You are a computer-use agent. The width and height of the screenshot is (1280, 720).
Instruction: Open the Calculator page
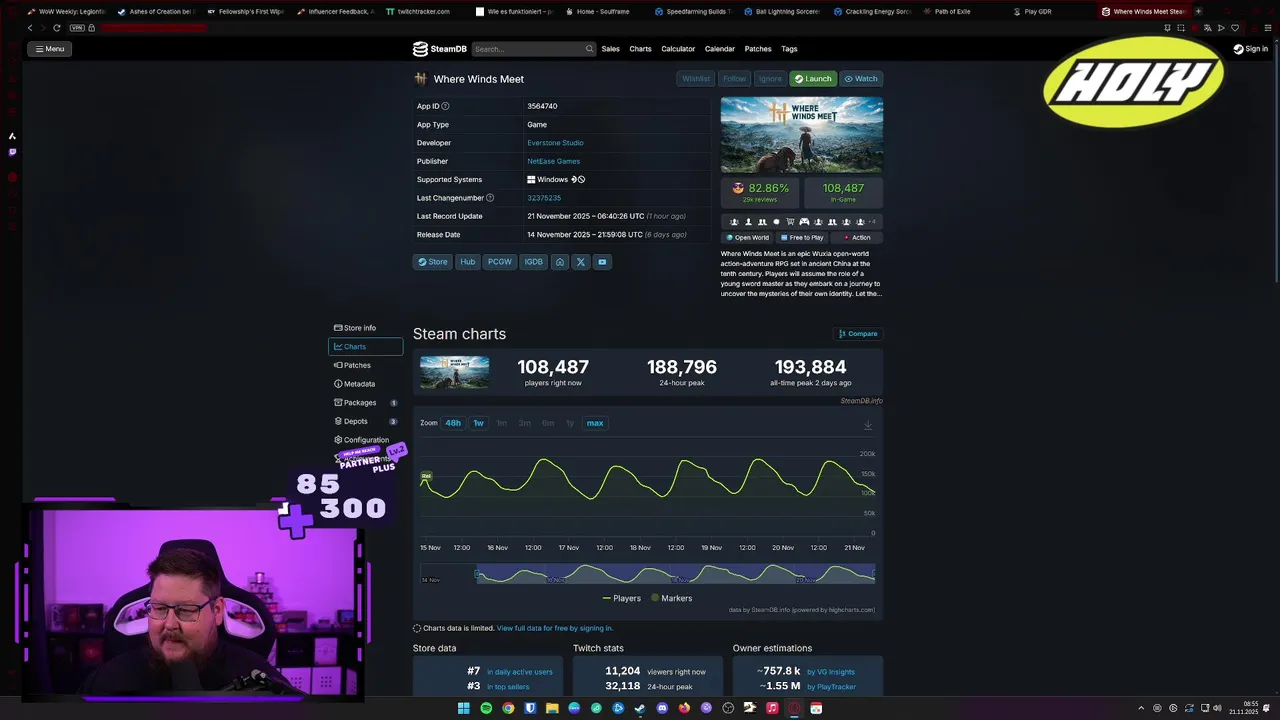tap(678, 49)
